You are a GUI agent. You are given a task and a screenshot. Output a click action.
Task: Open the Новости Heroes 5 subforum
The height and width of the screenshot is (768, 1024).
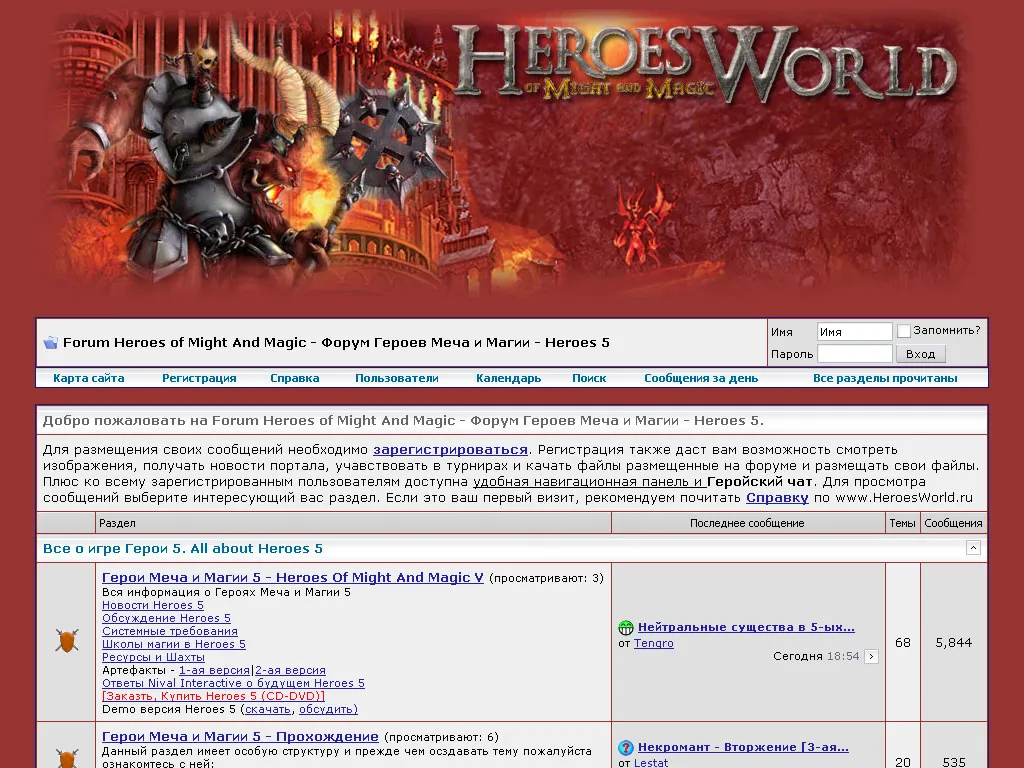153,605
